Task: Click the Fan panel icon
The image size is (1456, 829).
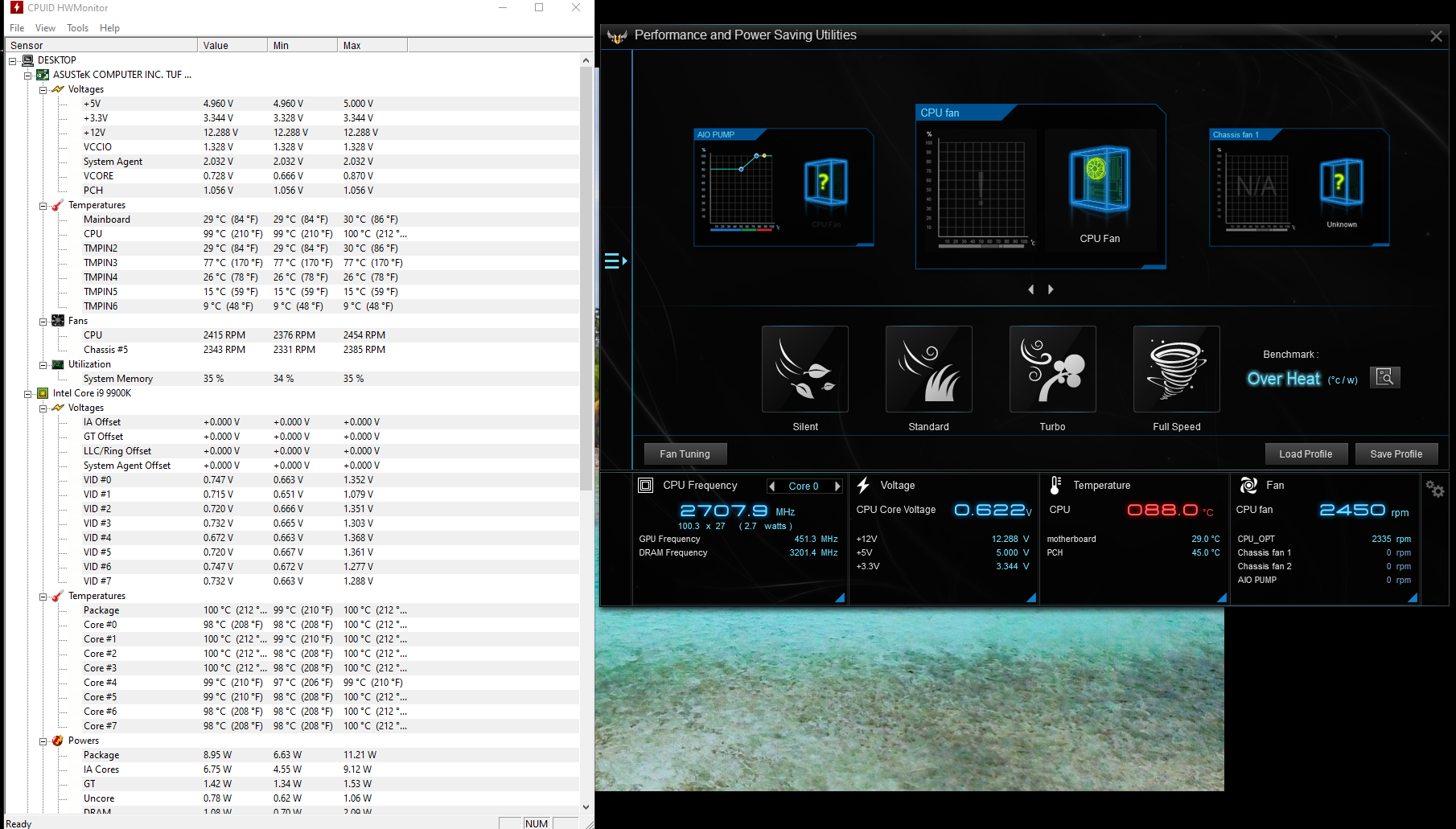Action: tap(1248, 486)
